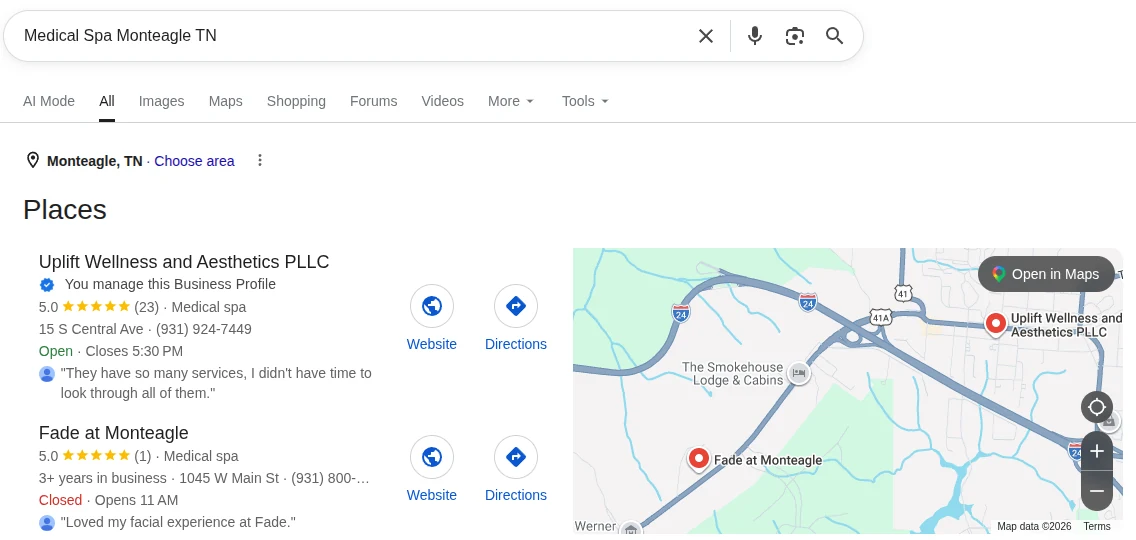Click 'Map data ©2026' attribution text
The height and width of the screenshot is (540, 1136).
pyautogui.click(x=1034, y=526)
